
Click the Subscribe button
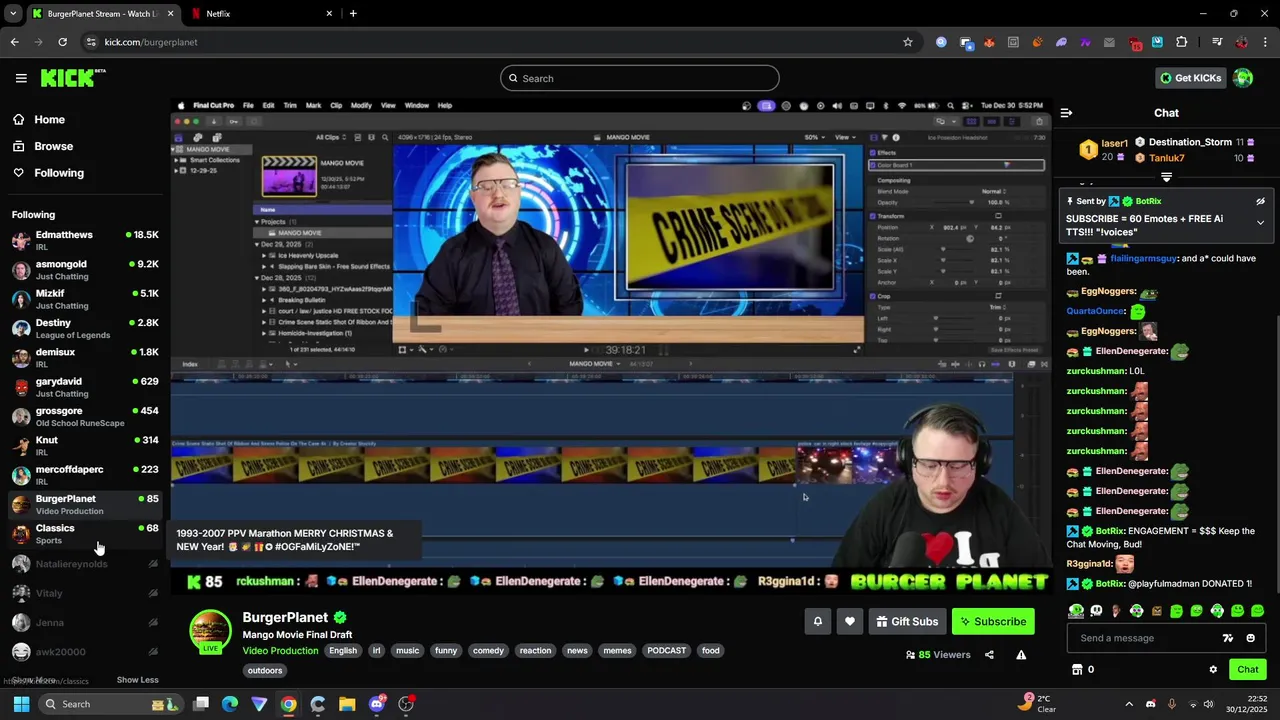point(993,621)
